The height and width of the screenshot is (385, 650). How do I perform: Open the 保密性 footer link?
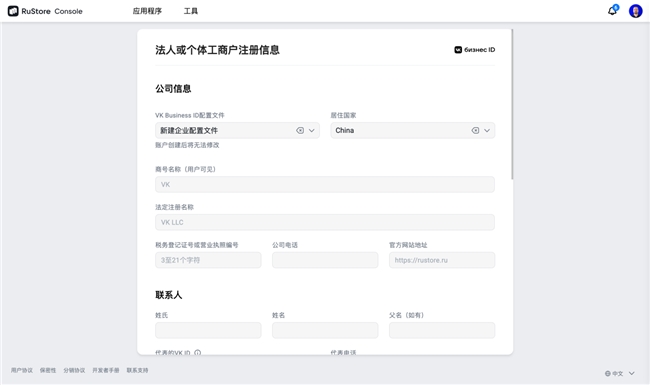48,370
